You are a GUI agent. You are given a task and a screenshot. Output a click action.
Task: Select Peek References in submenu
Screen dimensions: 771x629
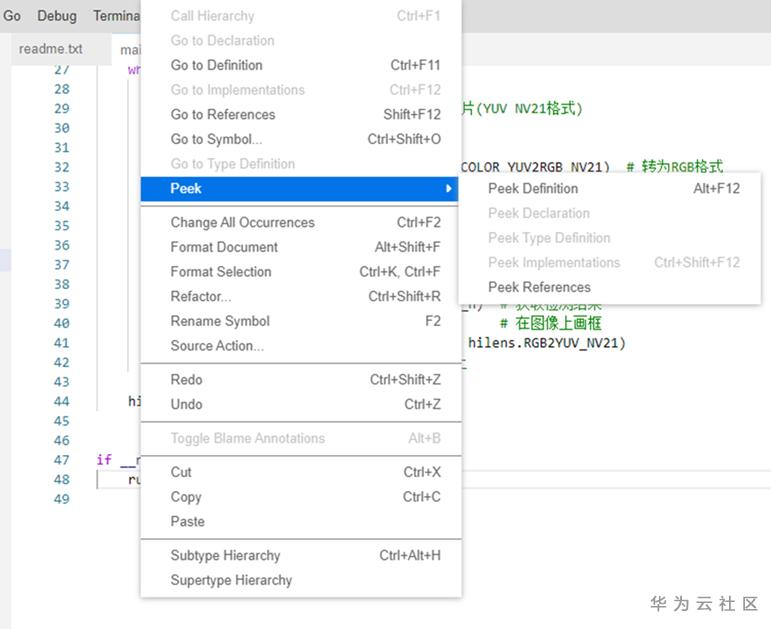tap(609, 287)
